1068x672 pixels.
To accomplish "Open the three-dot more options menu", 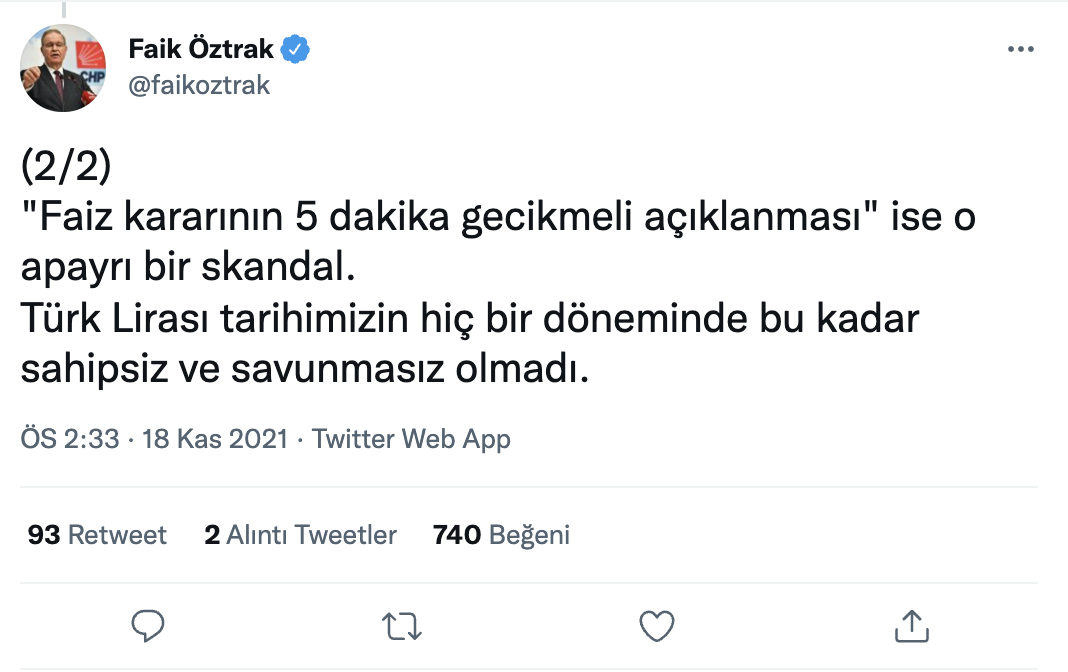I will pos(1020,50).
